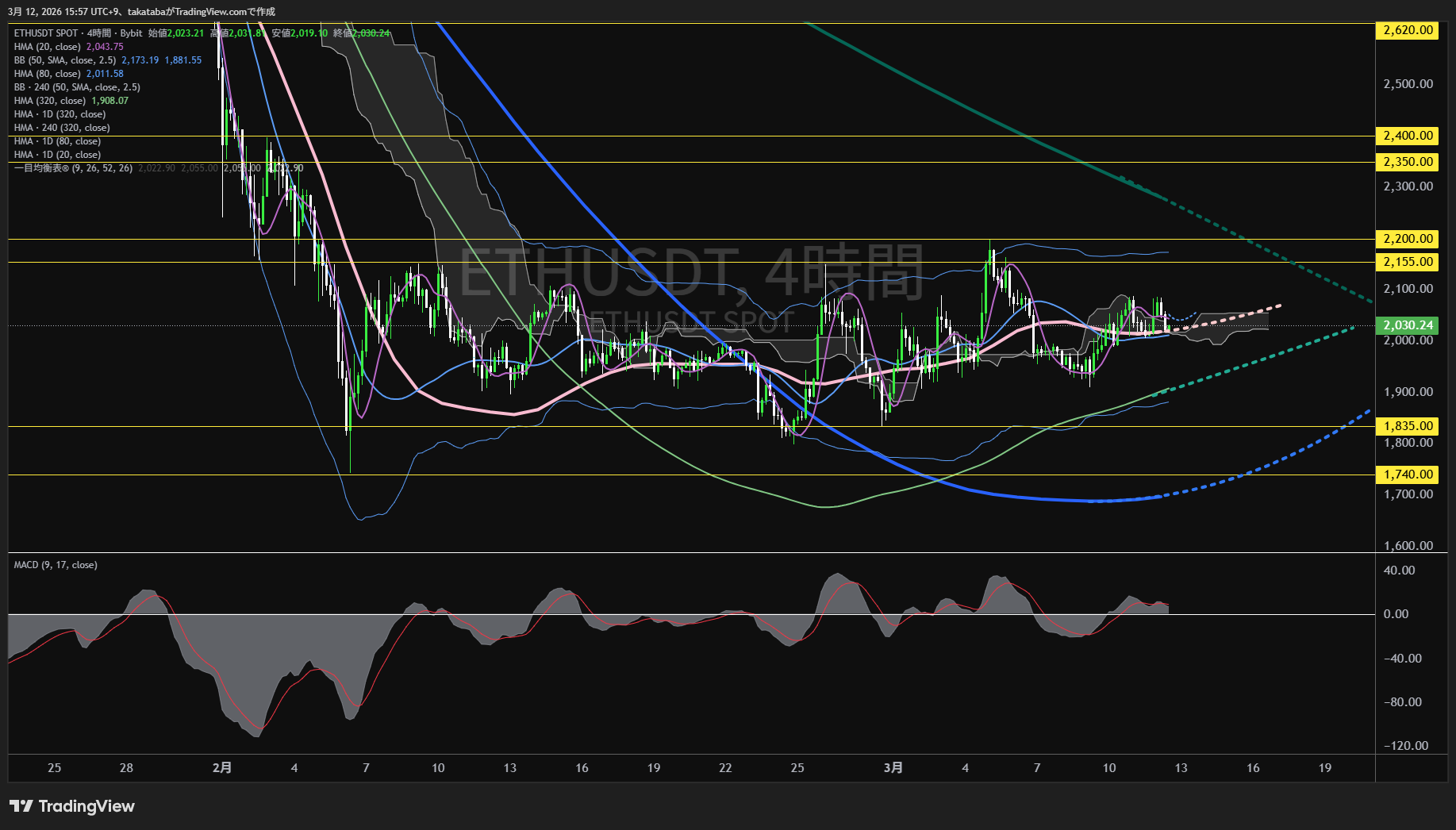
Task: Select the 2,350.00 price level tag
Action: click(x=1408, y=162)
